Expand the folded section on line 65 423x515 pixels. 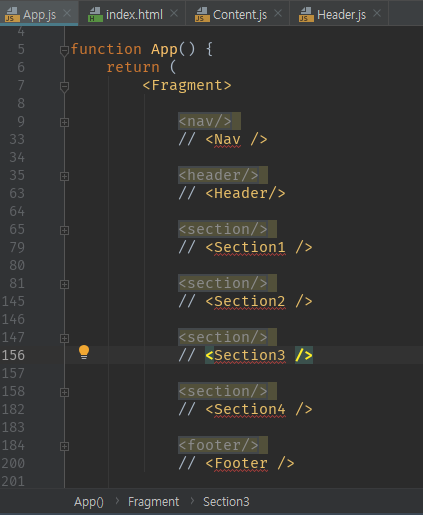(64, 230)
